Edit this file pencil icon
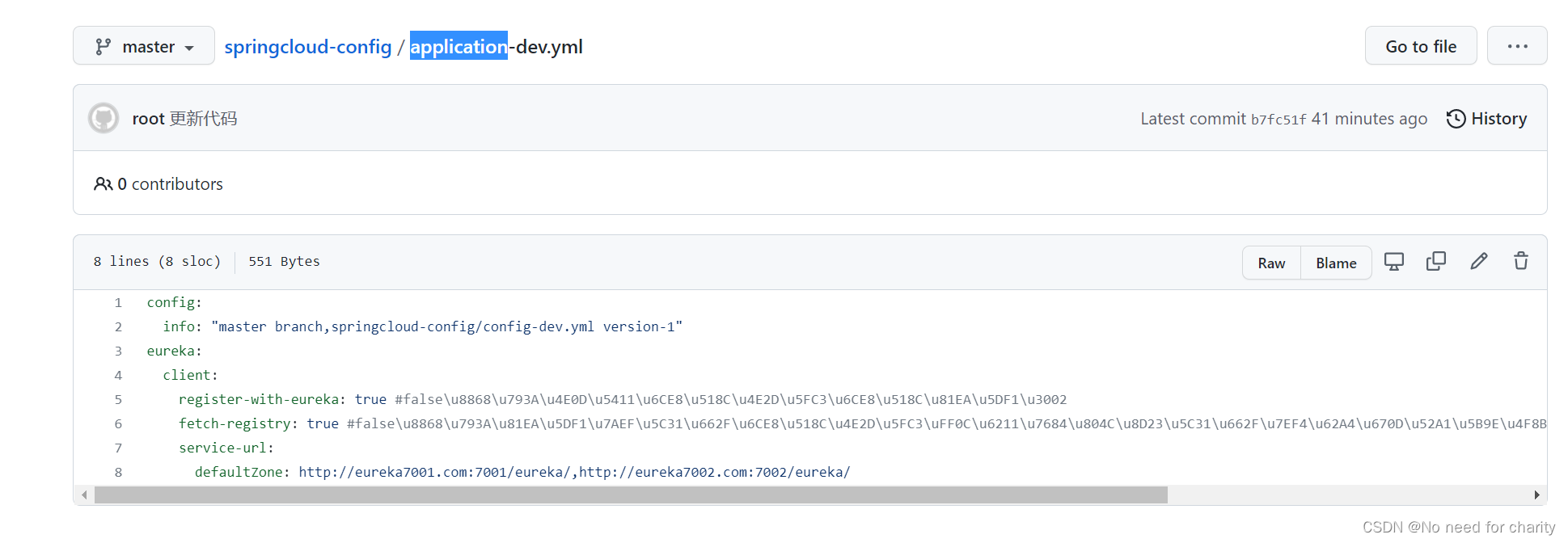Screen dimensions: 1568x543 pyautogui.click(x=1479, y=261)
